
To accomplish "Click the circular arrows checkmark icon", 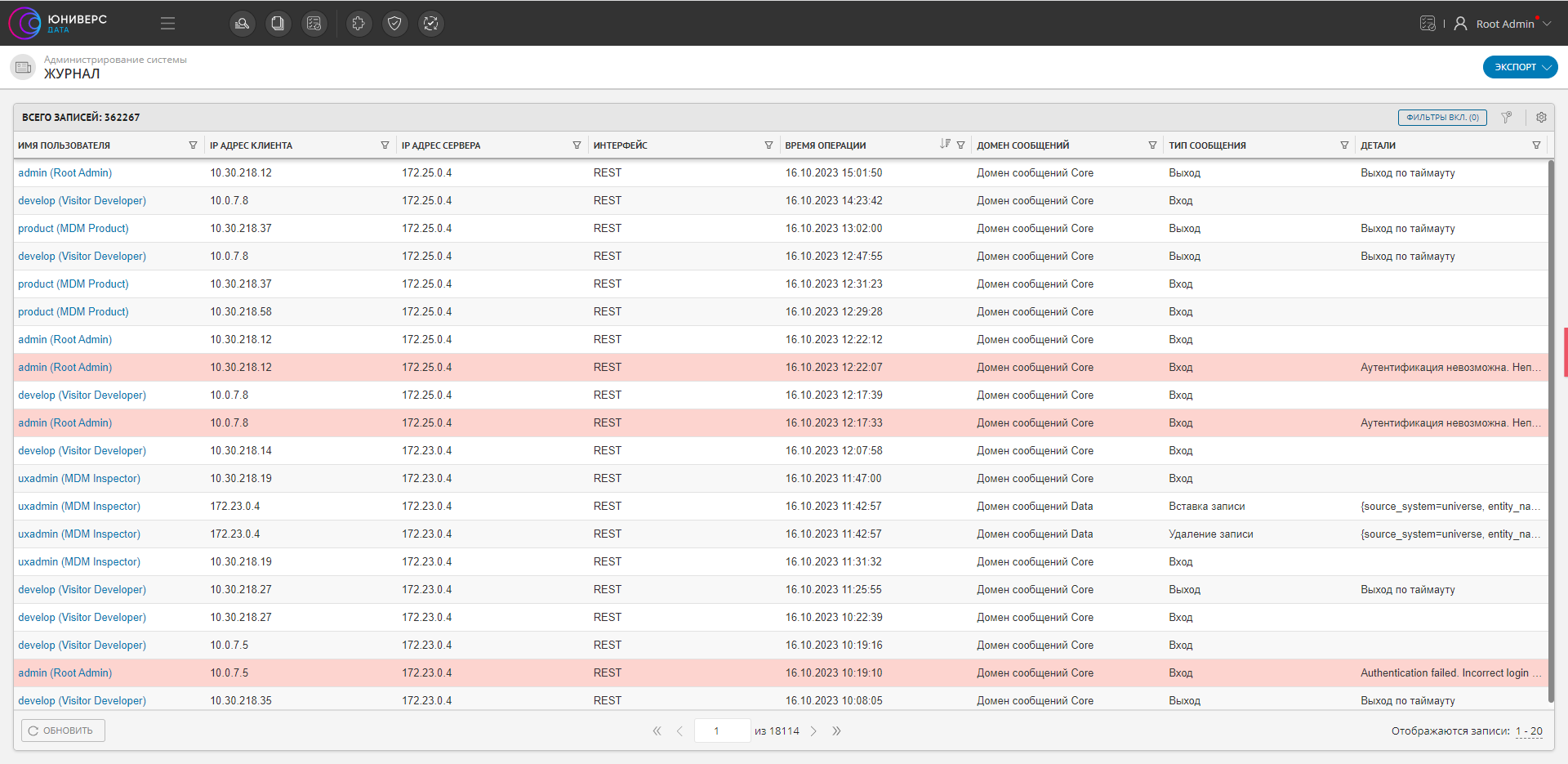I will pyautogui.click(x=430, y=24).
